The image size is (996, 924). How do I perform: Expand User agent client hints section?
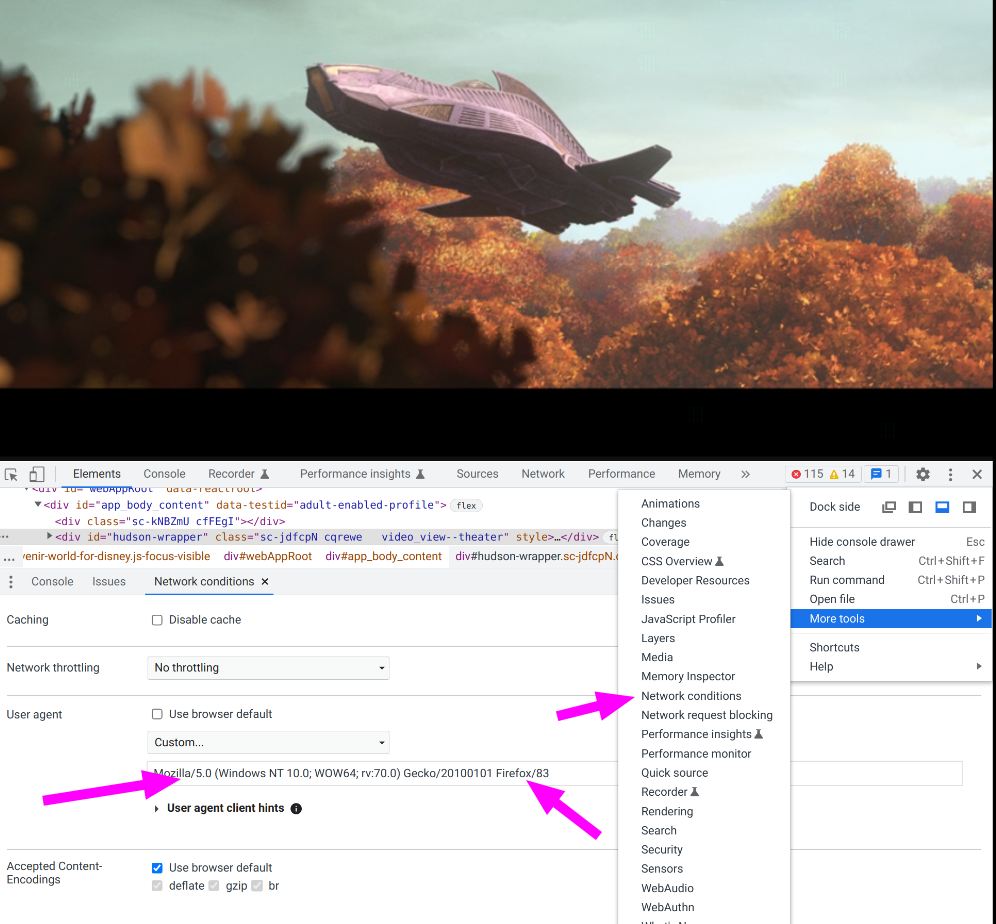[x=156, y=808]
